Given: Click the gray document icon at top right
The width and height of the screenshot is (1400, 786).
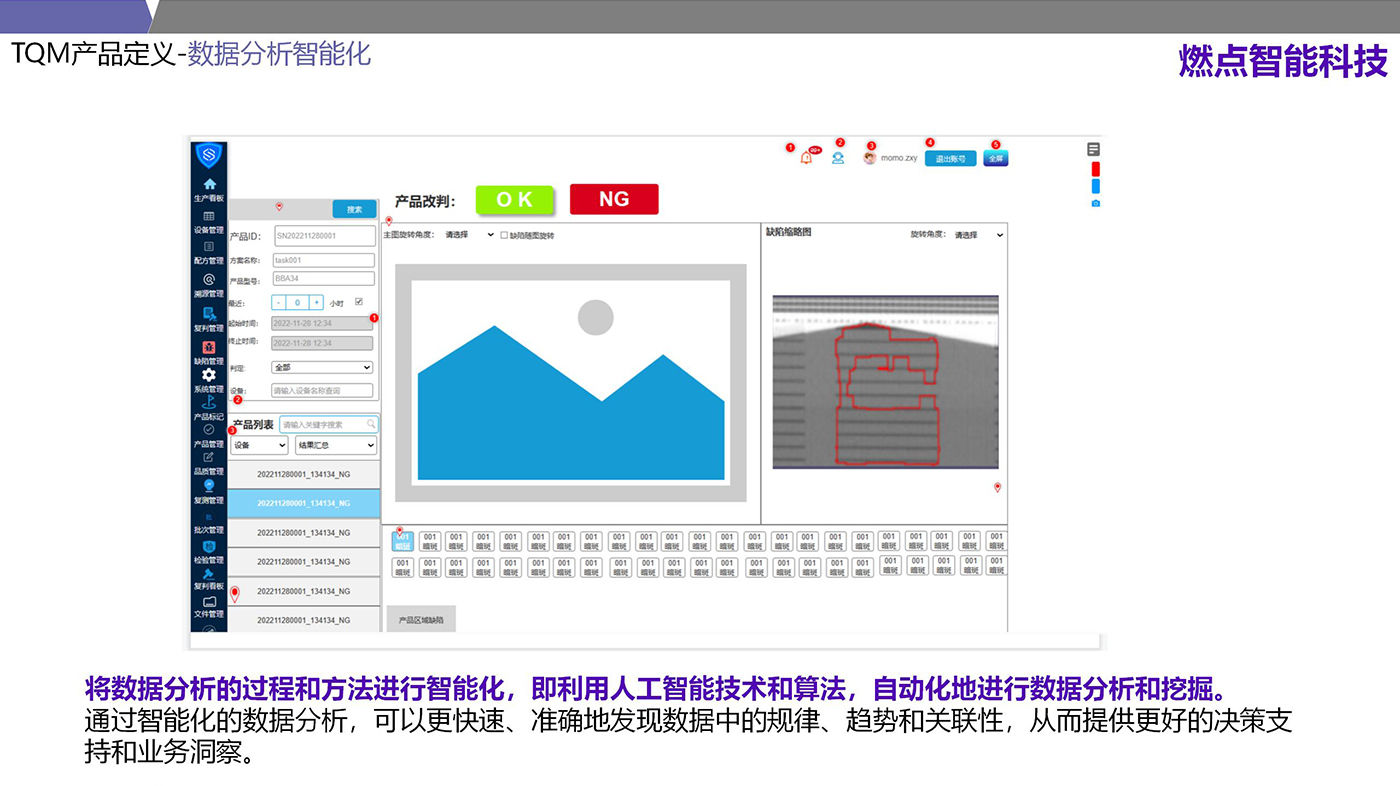Looking at the screenshot, I should click(x=1094, y=149).
